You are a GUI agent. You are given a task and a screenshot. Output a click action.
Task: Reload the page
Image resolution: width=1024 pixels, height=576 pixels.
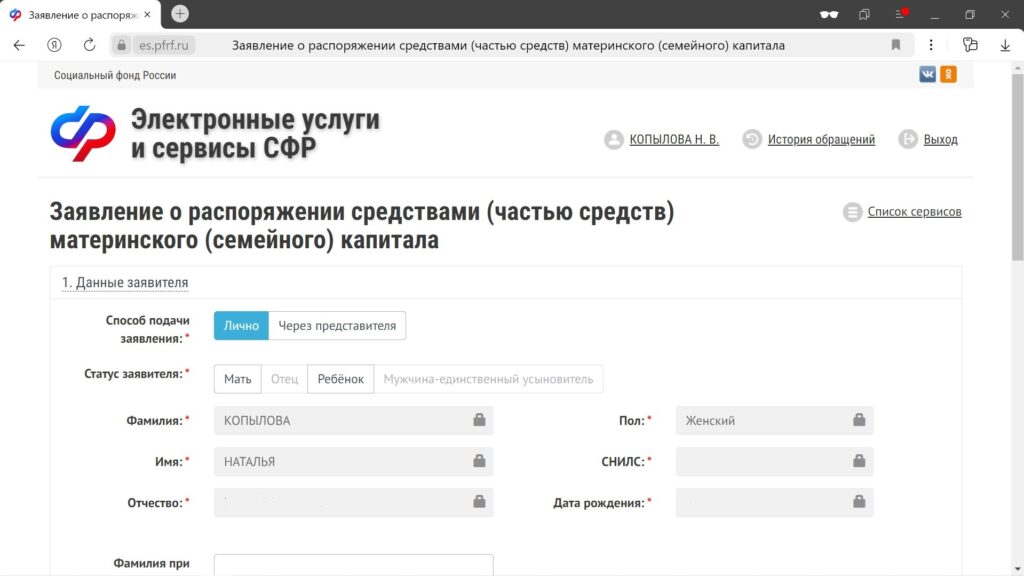[89, 45]
